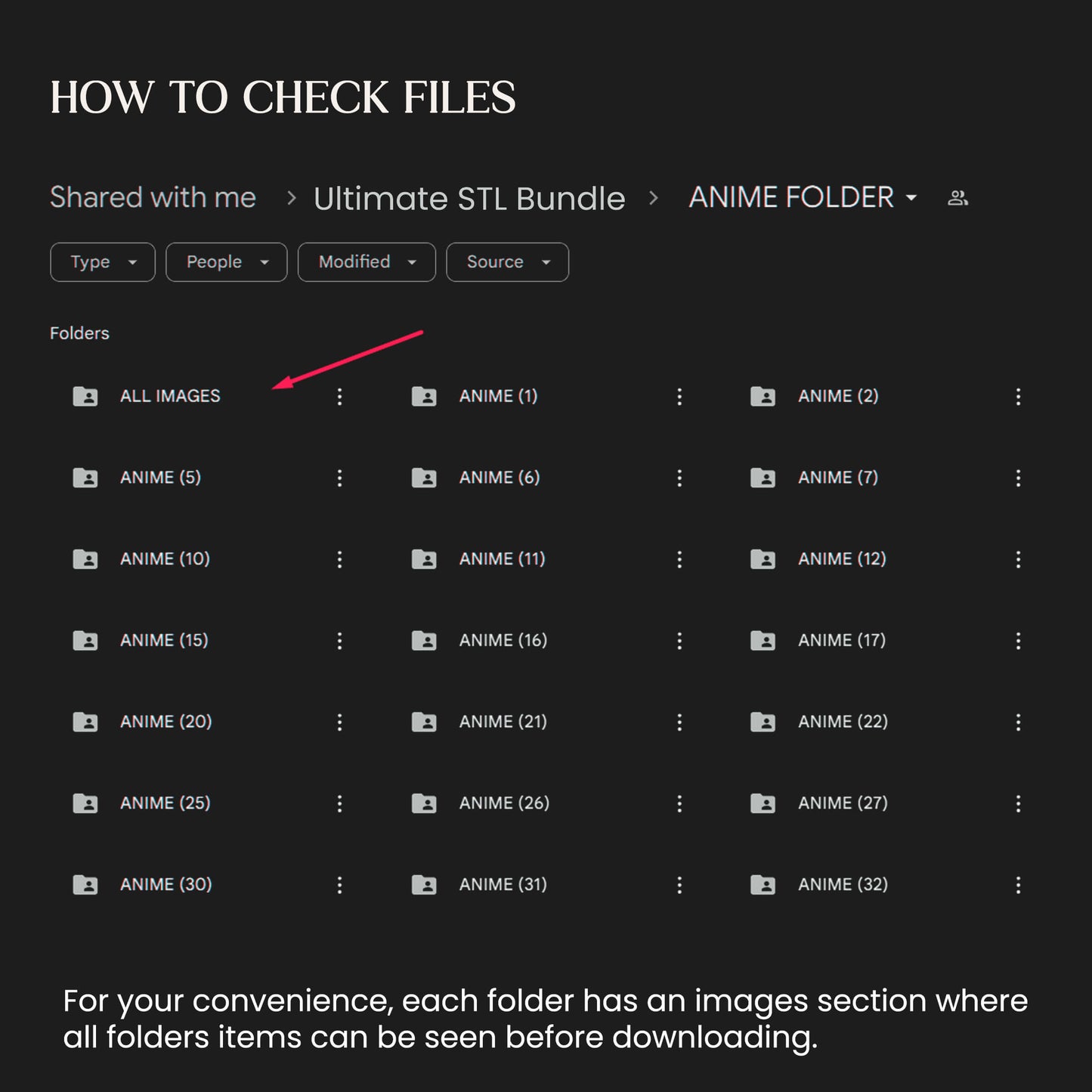Open more actions for ANIME (22)
This screenshot has width=1092, height=1092.
click(1018, 722)
